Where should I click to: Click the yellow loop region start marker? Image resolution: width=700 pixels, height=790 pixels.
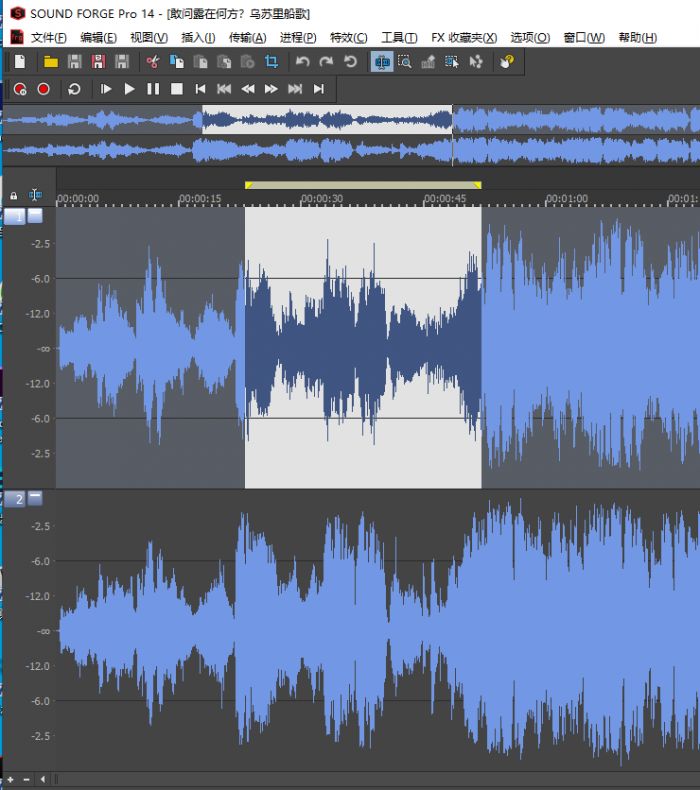[248, 185]
